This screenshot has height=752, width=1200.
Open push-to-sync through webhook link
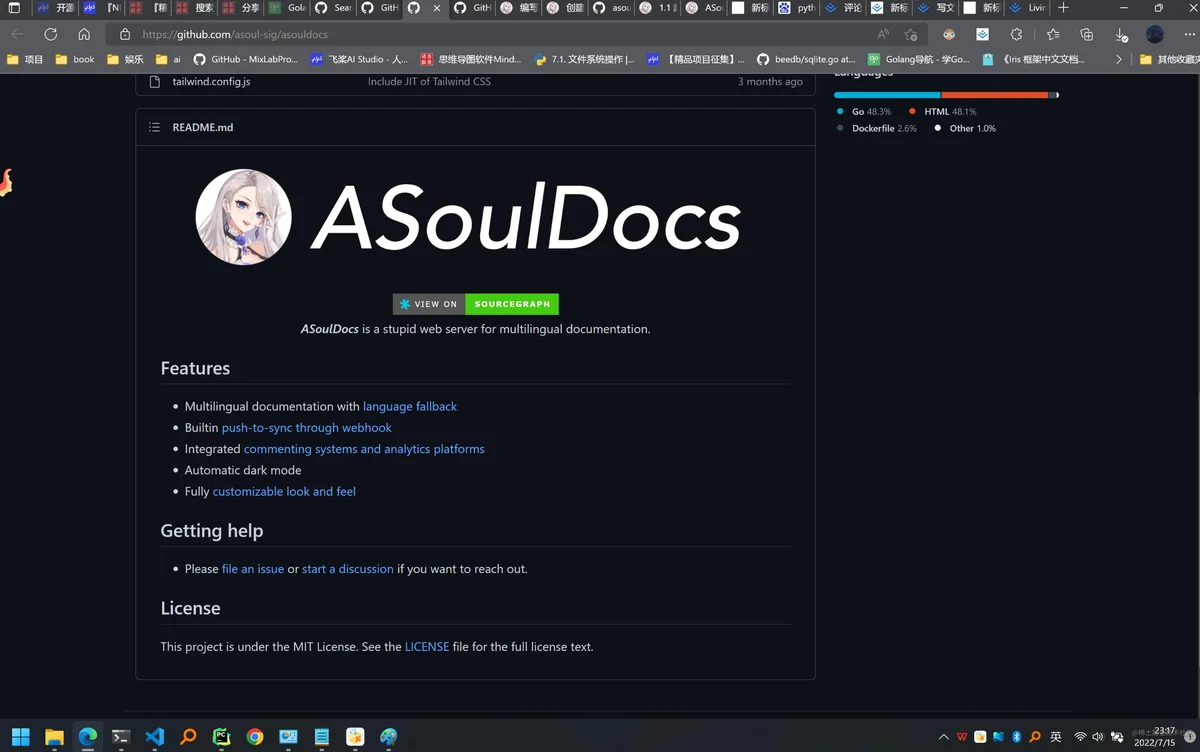(307, 428)
